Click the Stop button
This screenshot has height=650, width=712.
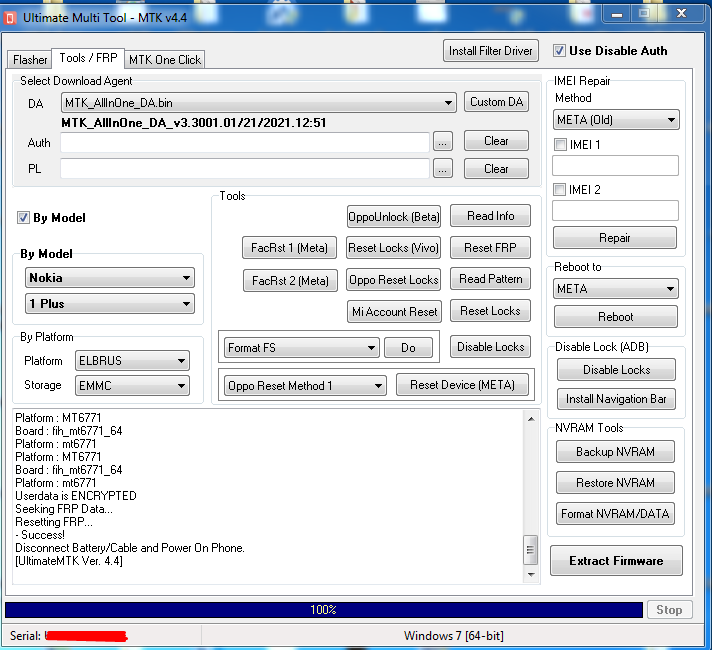669,610
